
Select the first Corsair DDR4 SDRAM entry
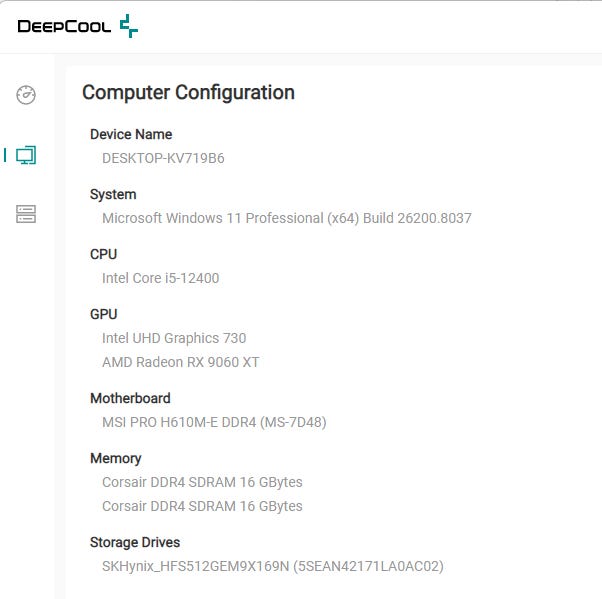coord(202,482)
